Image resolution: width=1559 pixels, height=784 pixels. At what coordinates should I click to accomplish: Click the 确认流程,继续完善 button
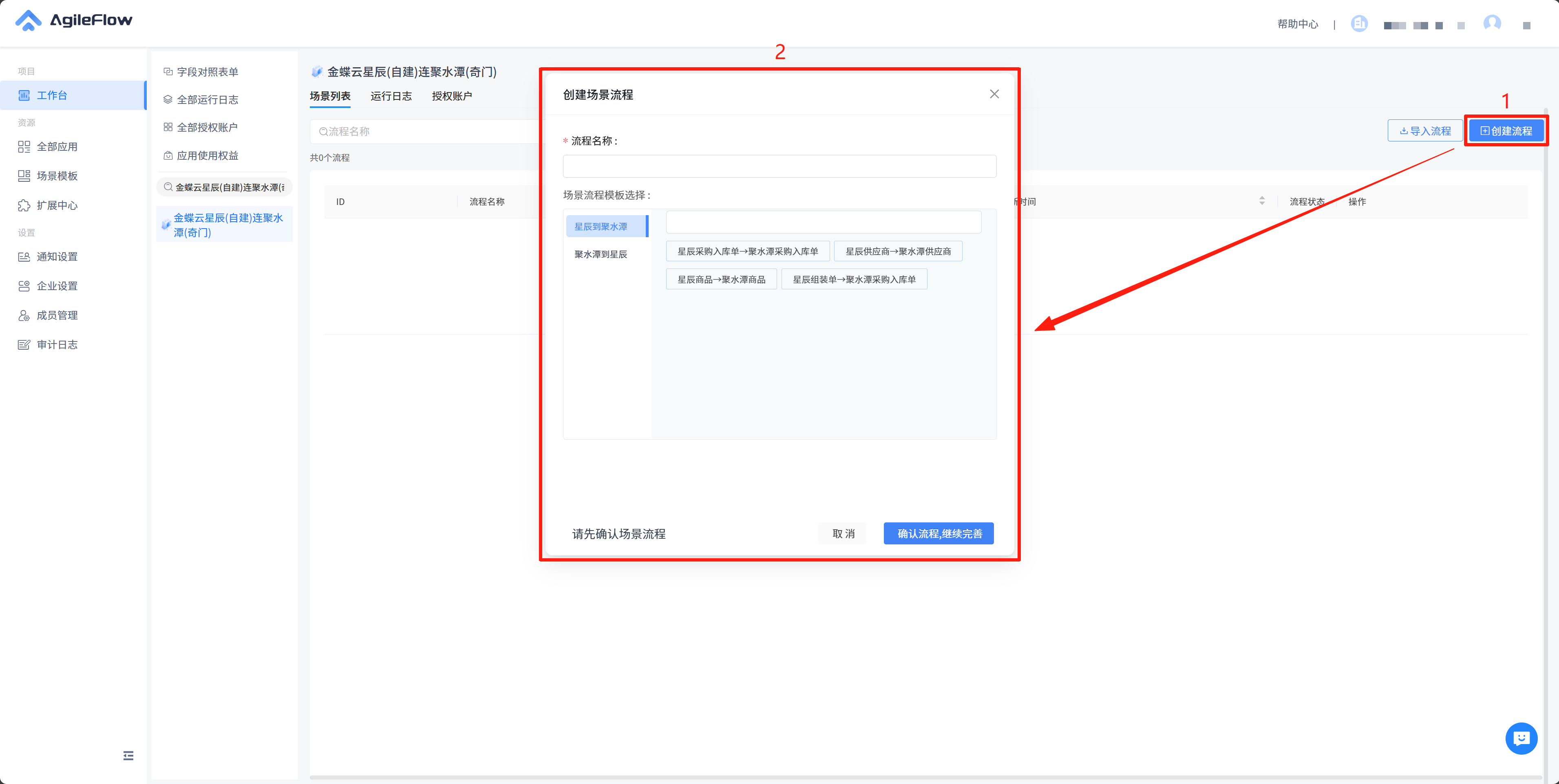pyautogui.click(x=938, y=533)
